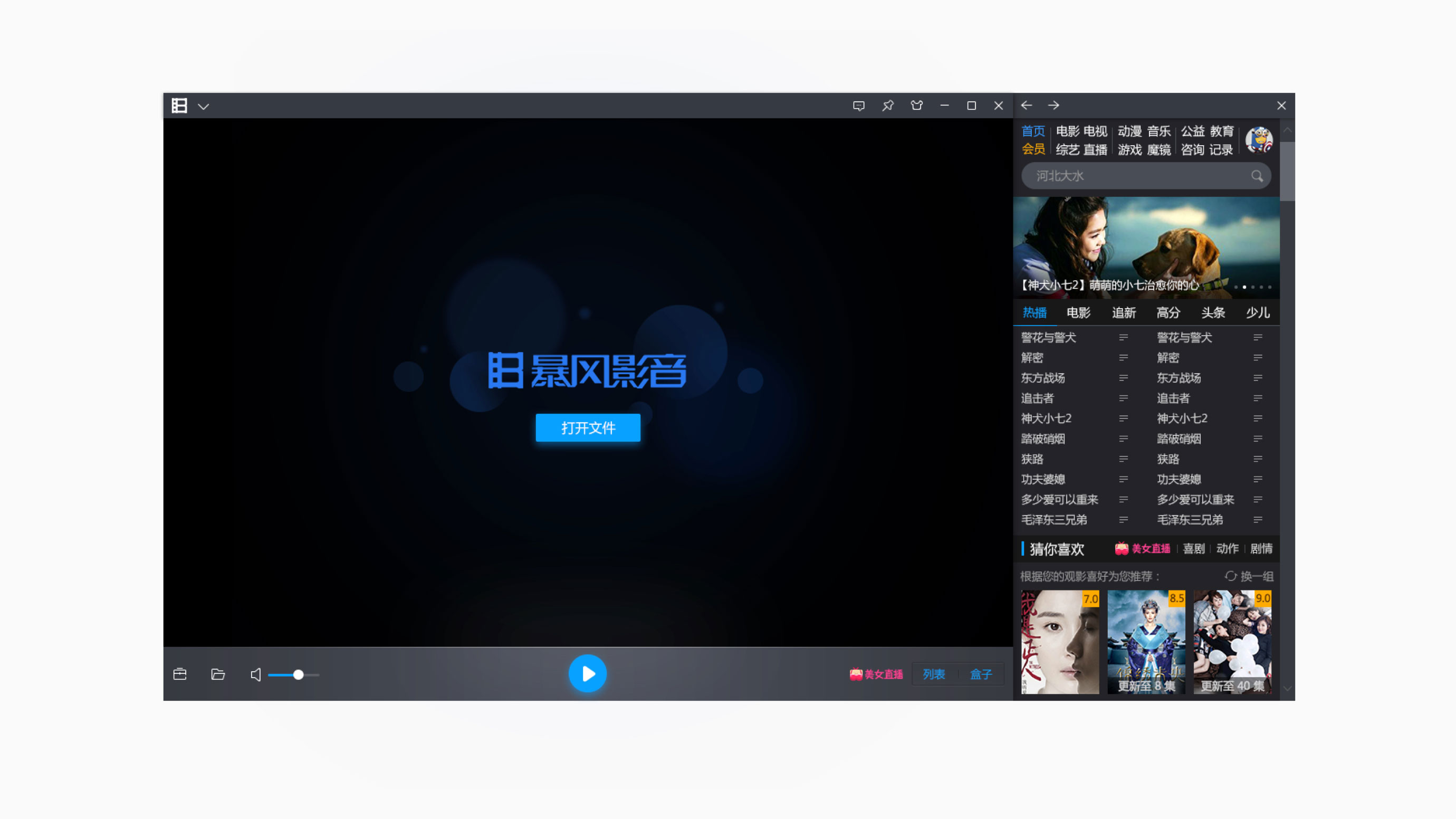Screen dimensions: 1456x819
Task: Open the poster rated 8.5
Action: (1146, 642)
